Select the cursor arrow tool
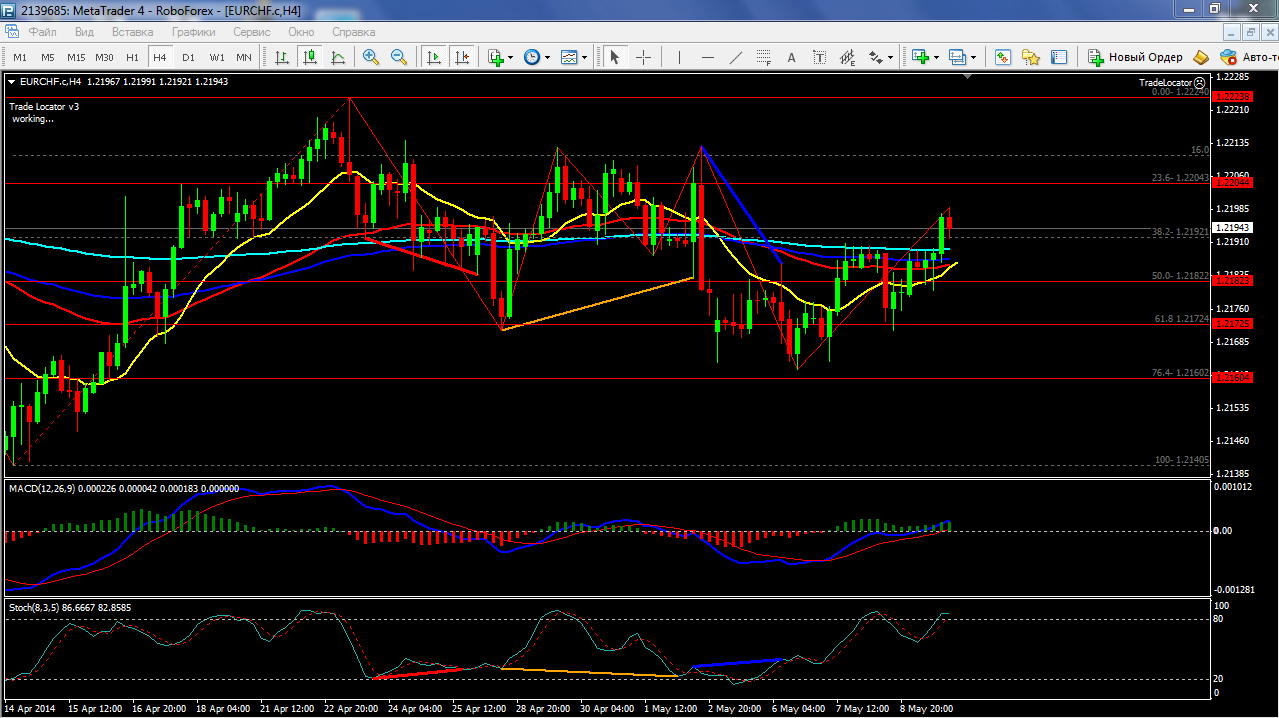The width and height of the screenshot is (1279, 718). click(615, 57)
